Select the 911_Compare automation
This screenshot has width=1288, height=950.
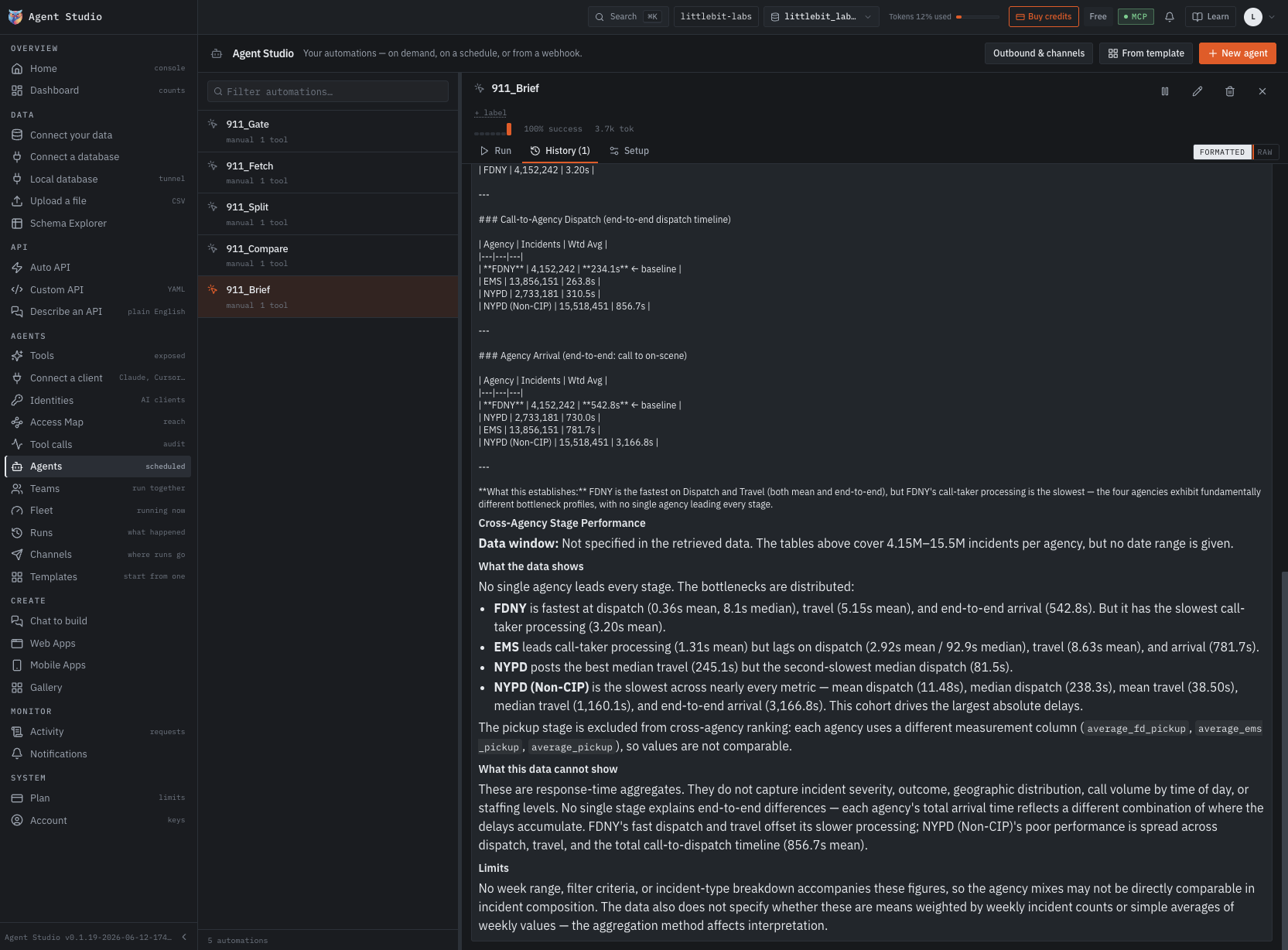[328, 255]
